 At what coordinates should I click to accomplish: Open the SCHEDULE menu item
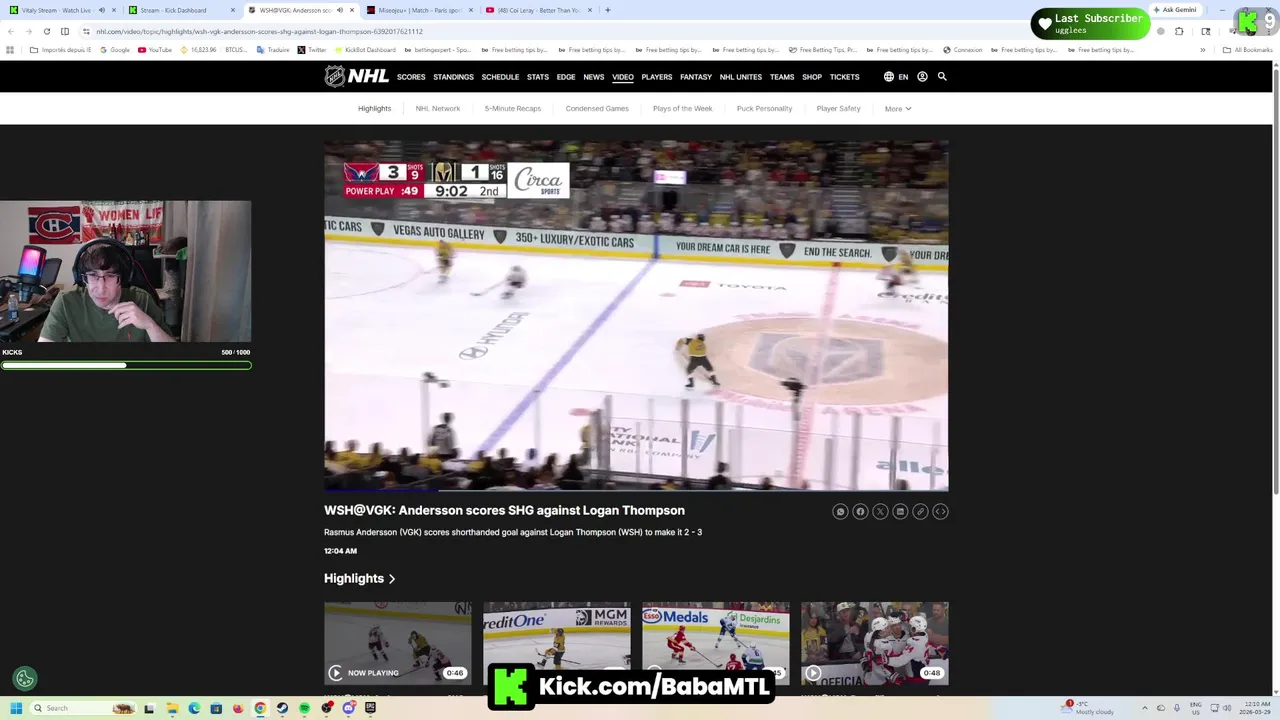[x=500, y=77]
